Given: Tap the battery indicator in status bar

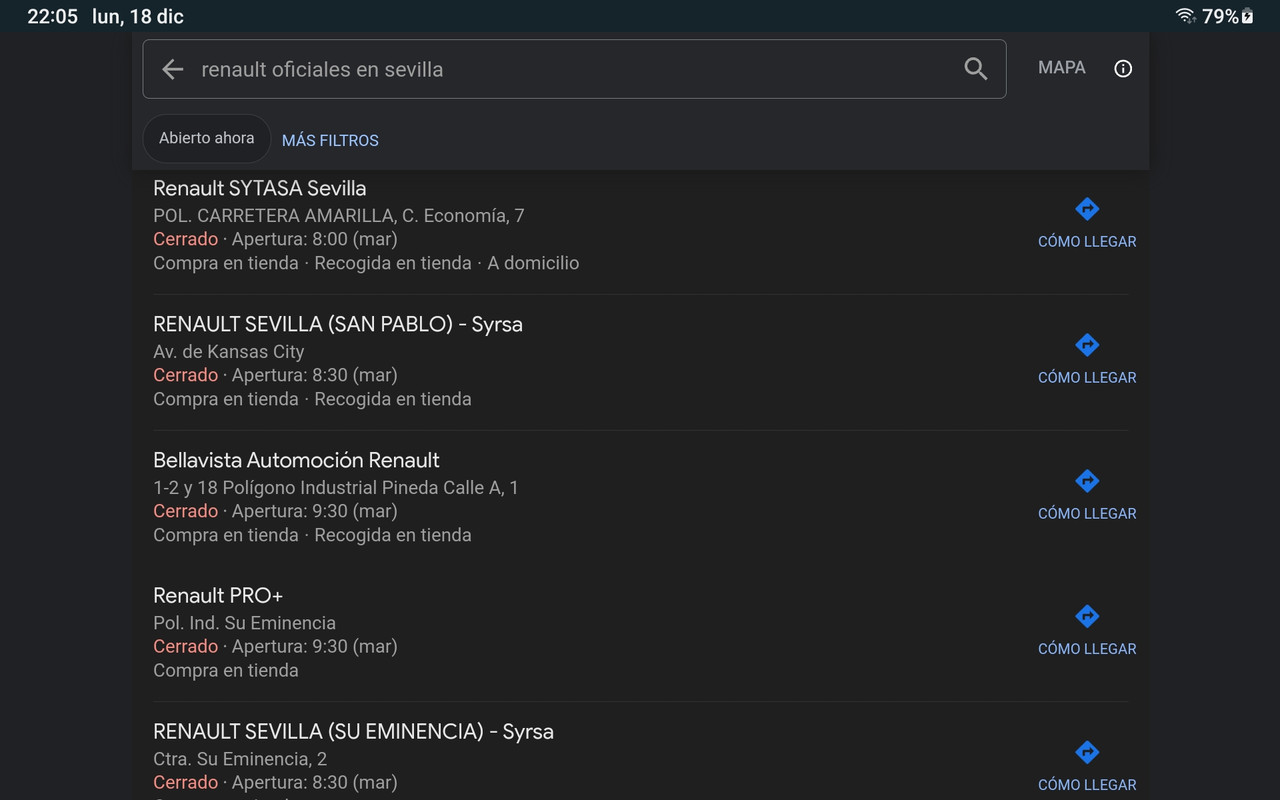Looking at the screenshot, I should coord(1247,16).
